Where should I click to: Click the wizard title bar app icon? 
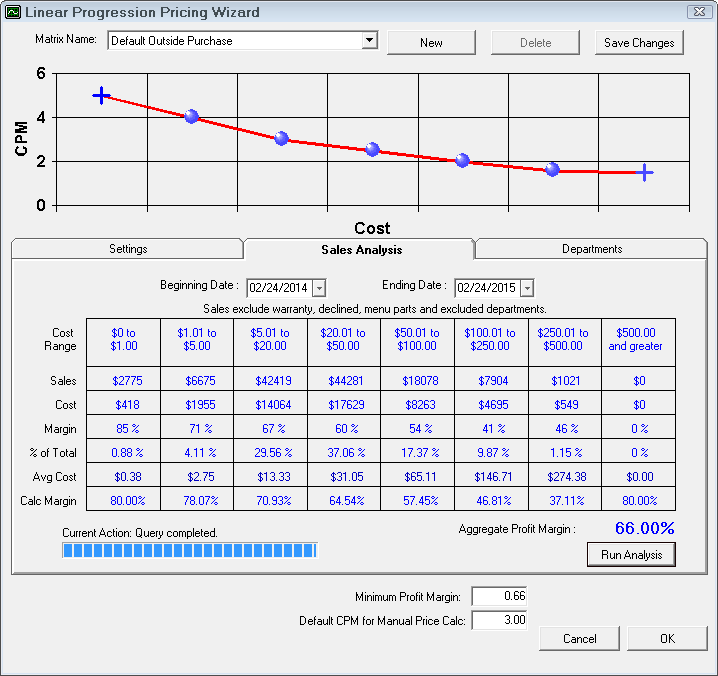pos(12,12)
